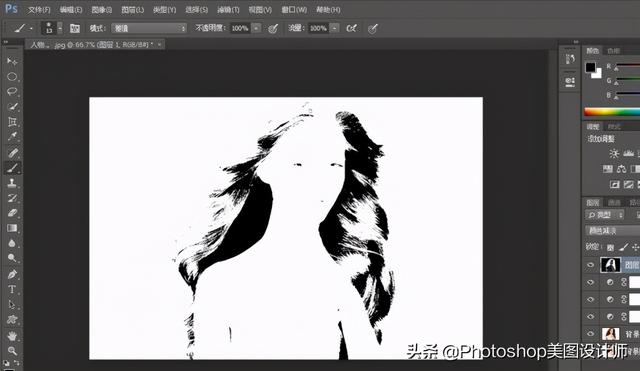Close the document tab
This screenshot has height=371, width=640.
[x=159, y=44]
